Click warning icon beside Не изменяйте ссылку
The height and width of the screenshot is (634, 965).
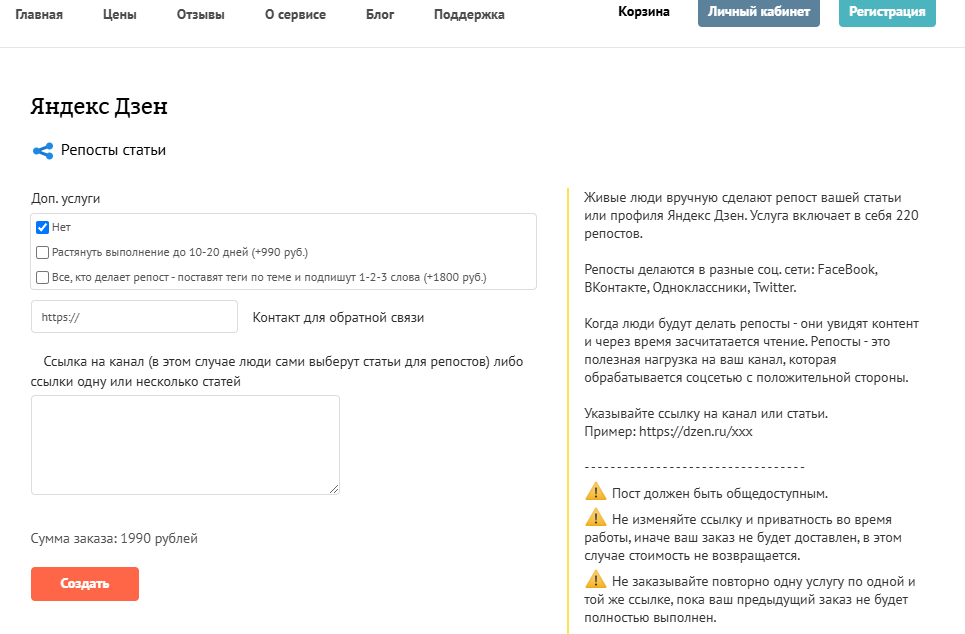(595, 518)
